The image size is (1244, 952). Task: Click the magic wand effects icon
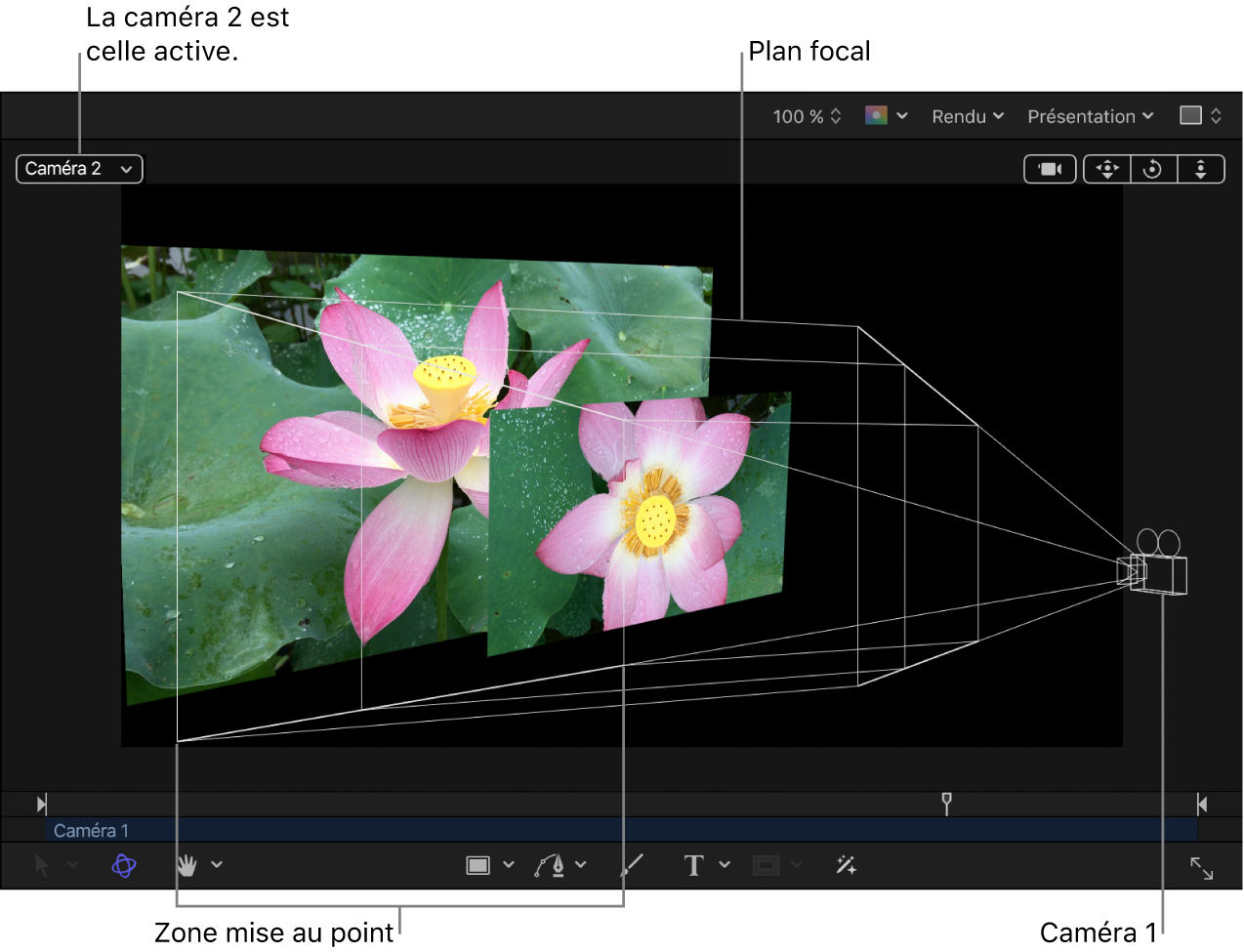tap(846, 865)
